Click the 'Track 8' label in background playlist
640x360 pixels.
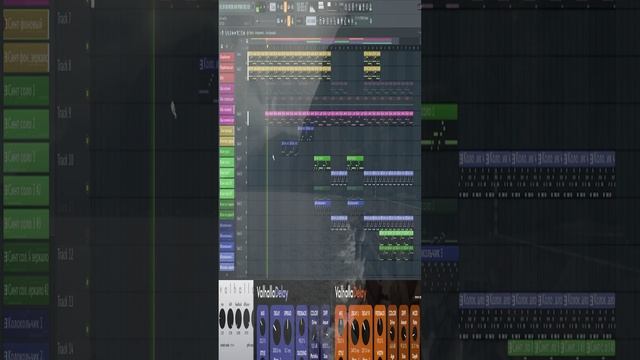tap(64, 66)
